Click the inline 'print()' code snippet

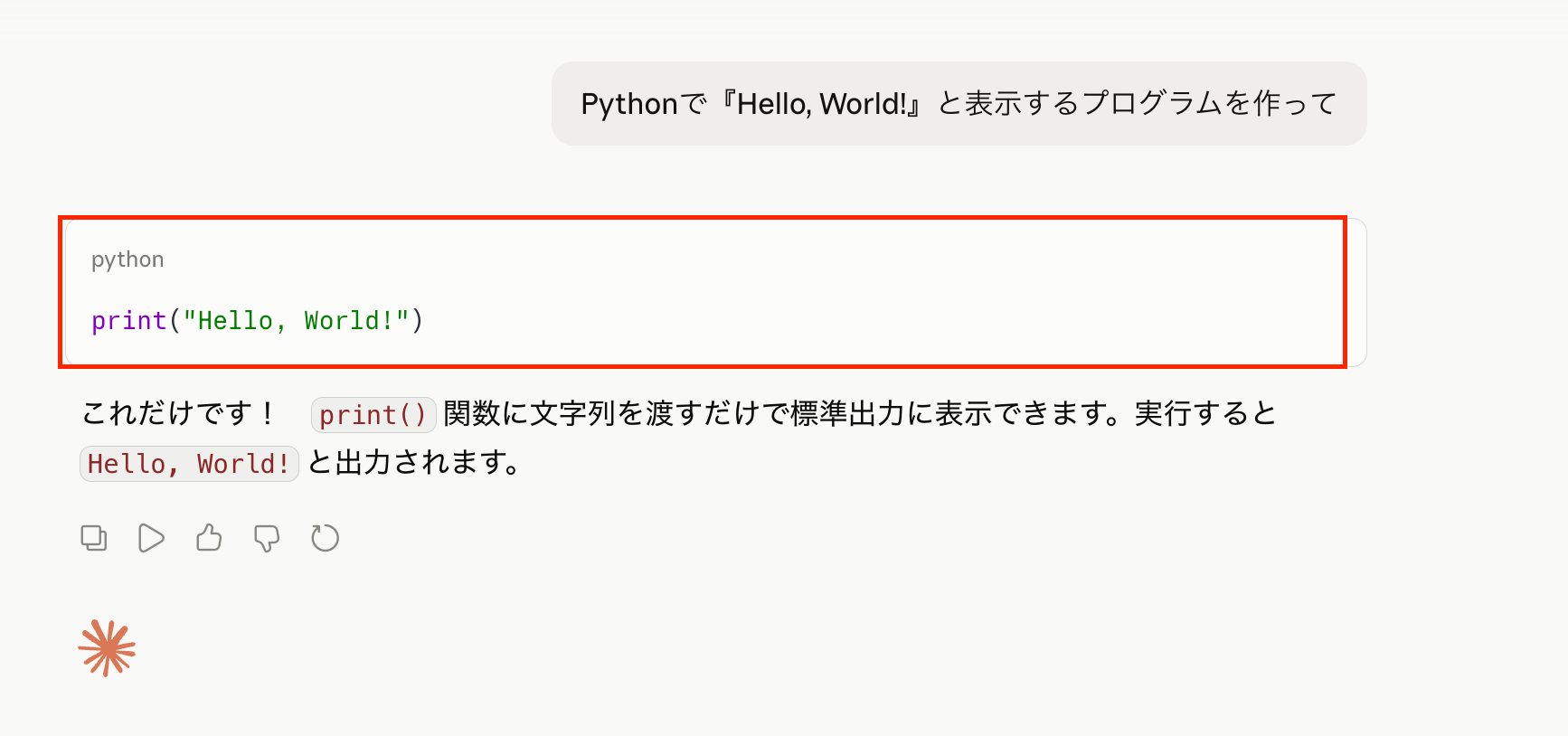tap(373, 415)
